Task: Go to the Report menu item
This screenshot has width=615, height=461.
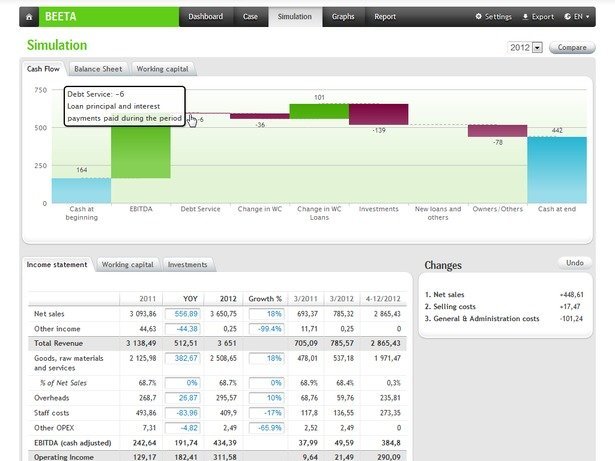Action: coord(385,17)
